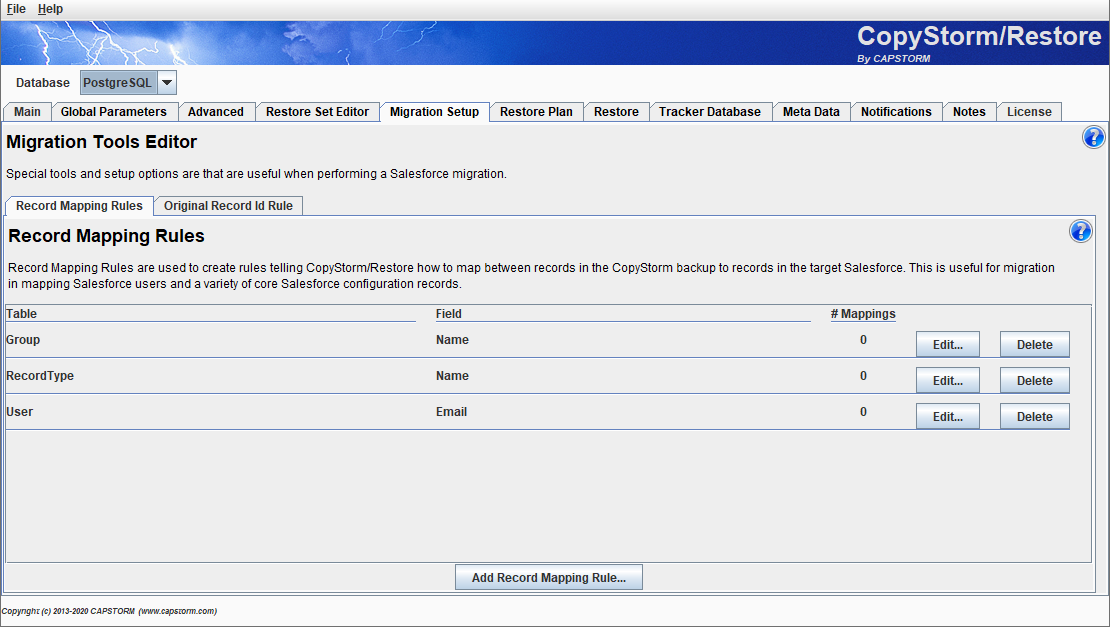Image resolution: width=1110 pixels, height=627 pixels.
Task: Open help icon beside Record Mapping Rules
Action: [1080, 231]
